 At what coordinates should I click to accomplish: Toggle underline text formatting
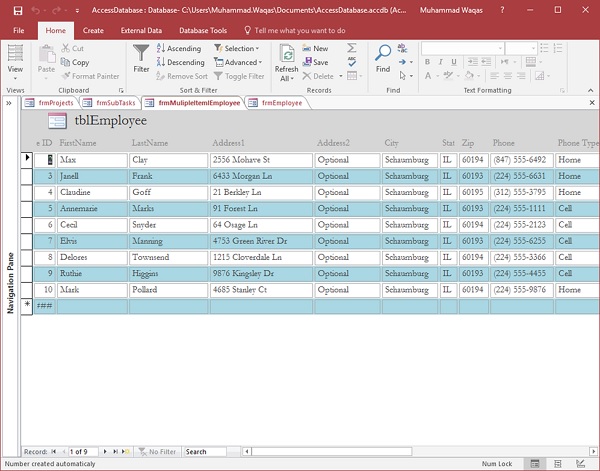click(454, 62)
